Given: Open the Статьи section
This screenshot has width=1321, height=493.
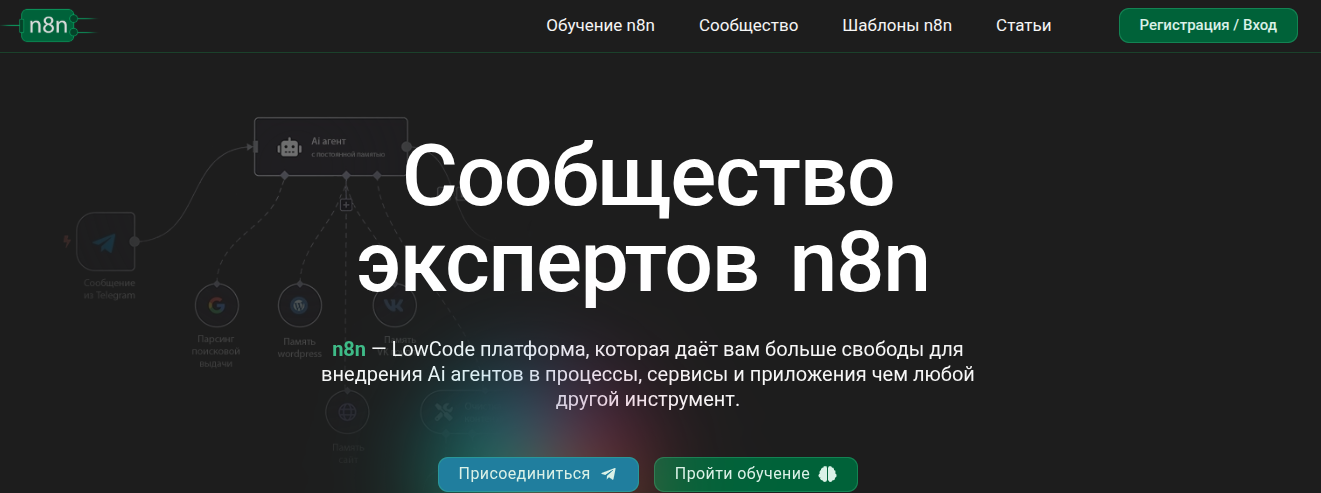Looking at the screenshot, I should click(x=1023, y=26).
